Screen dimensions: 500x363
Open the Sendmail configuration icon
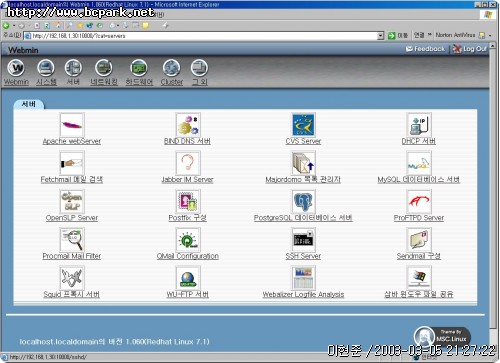tap(419, 240)
